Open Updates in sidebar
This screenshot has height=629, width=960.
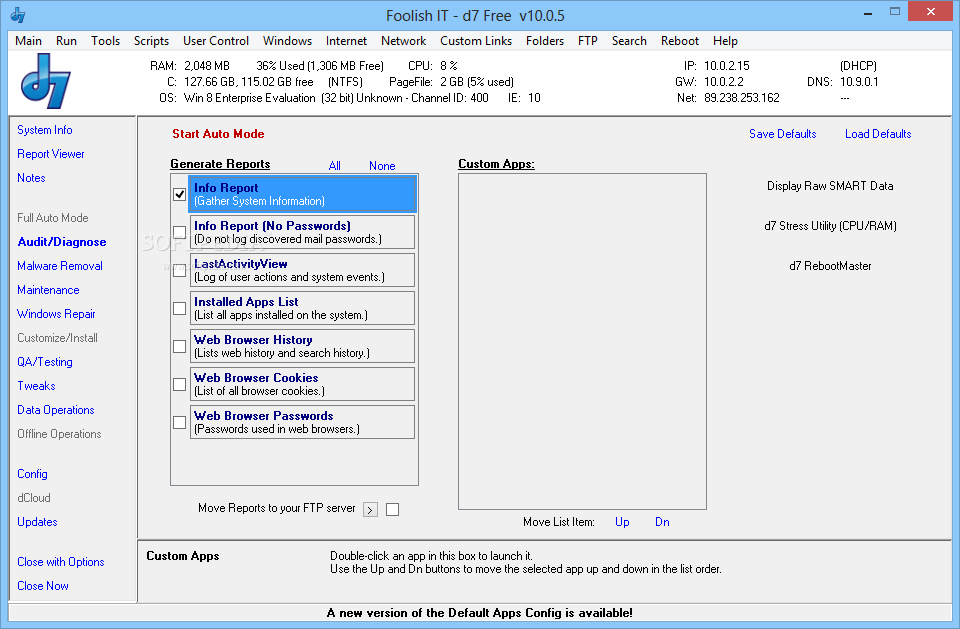37,522
